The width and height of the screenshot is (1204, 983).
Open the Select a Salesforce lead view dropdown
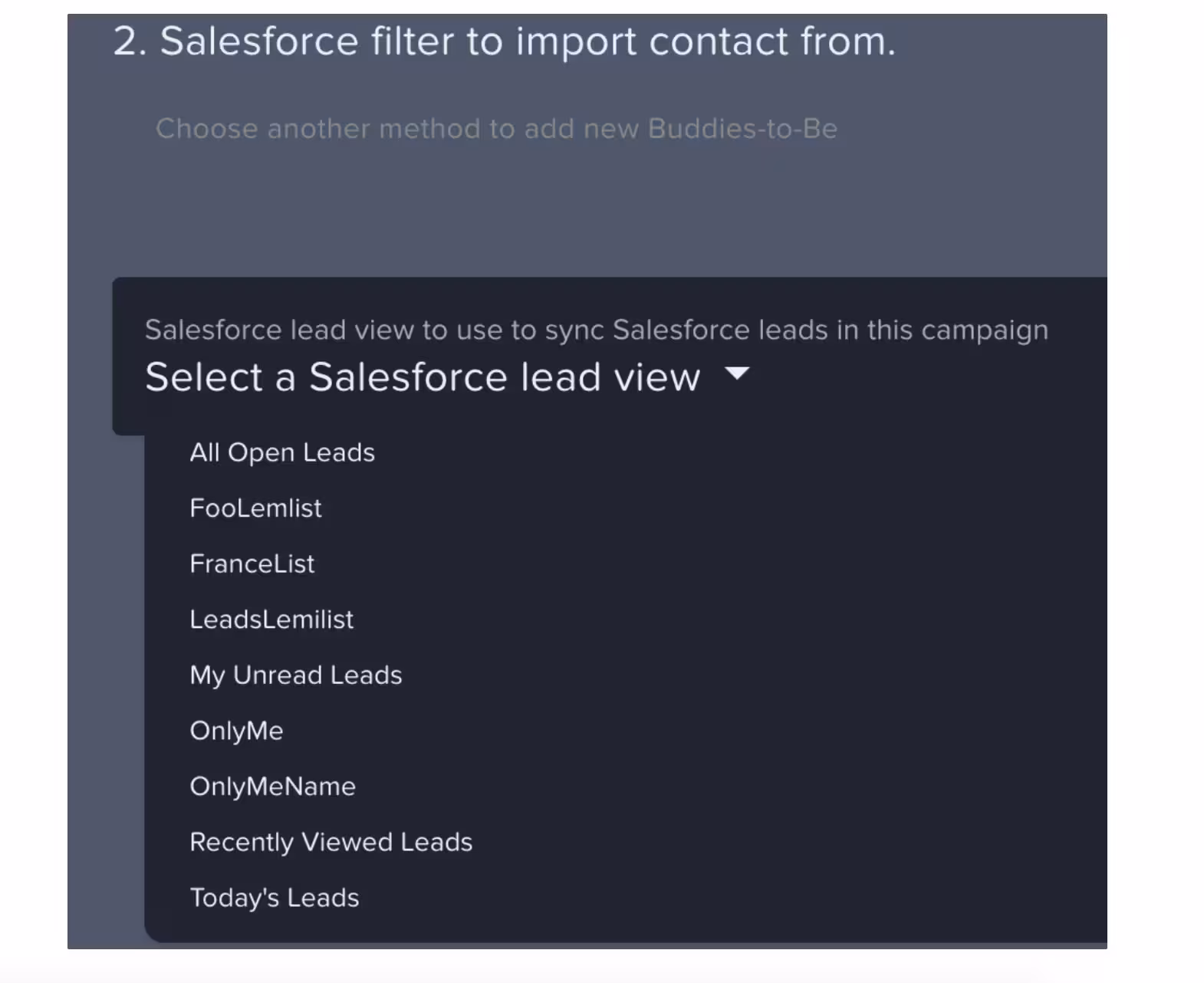pos(422,377)
